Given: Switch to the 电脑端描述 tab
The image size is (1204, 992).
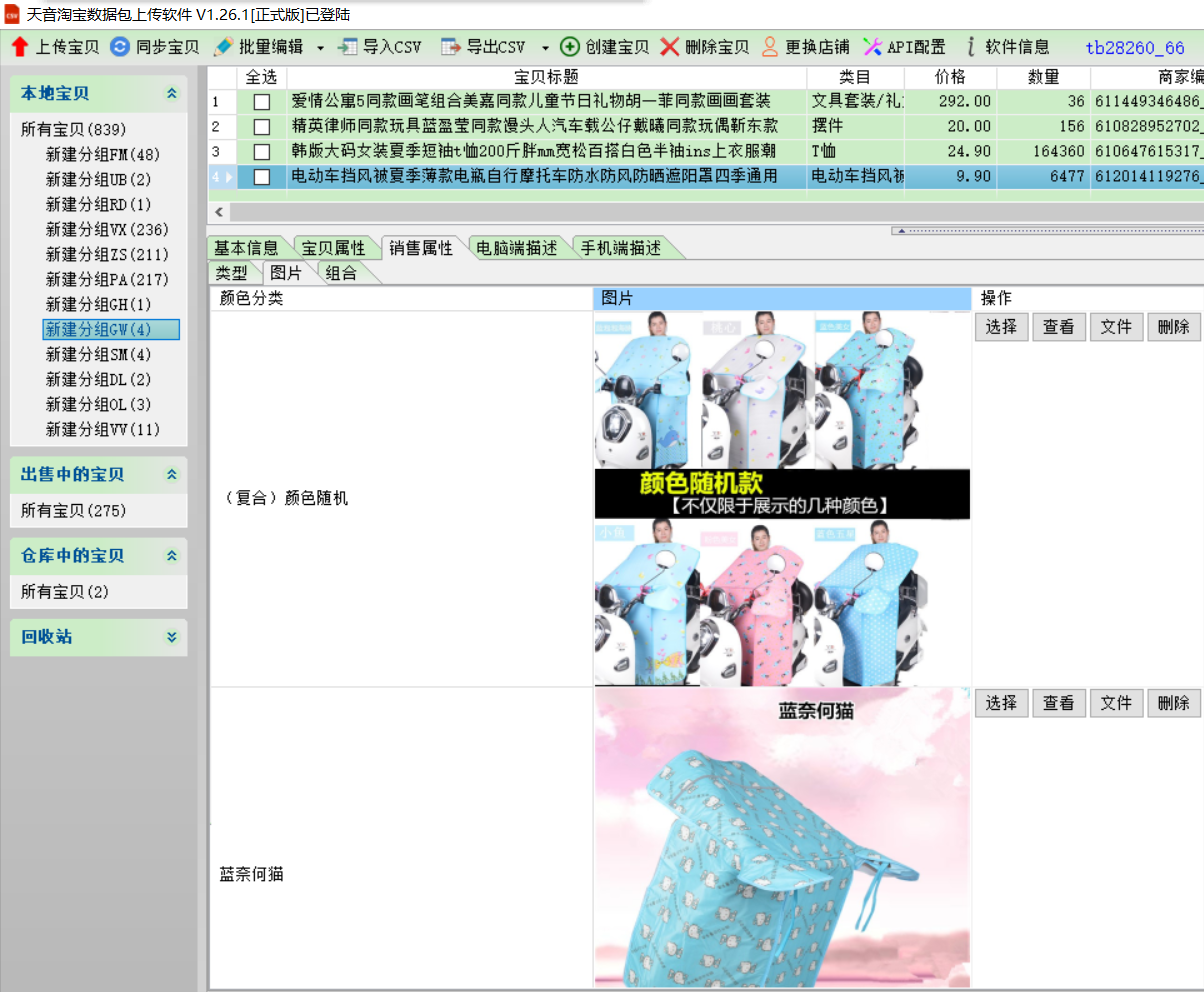Looking at the screenshot, I should 516,248.
